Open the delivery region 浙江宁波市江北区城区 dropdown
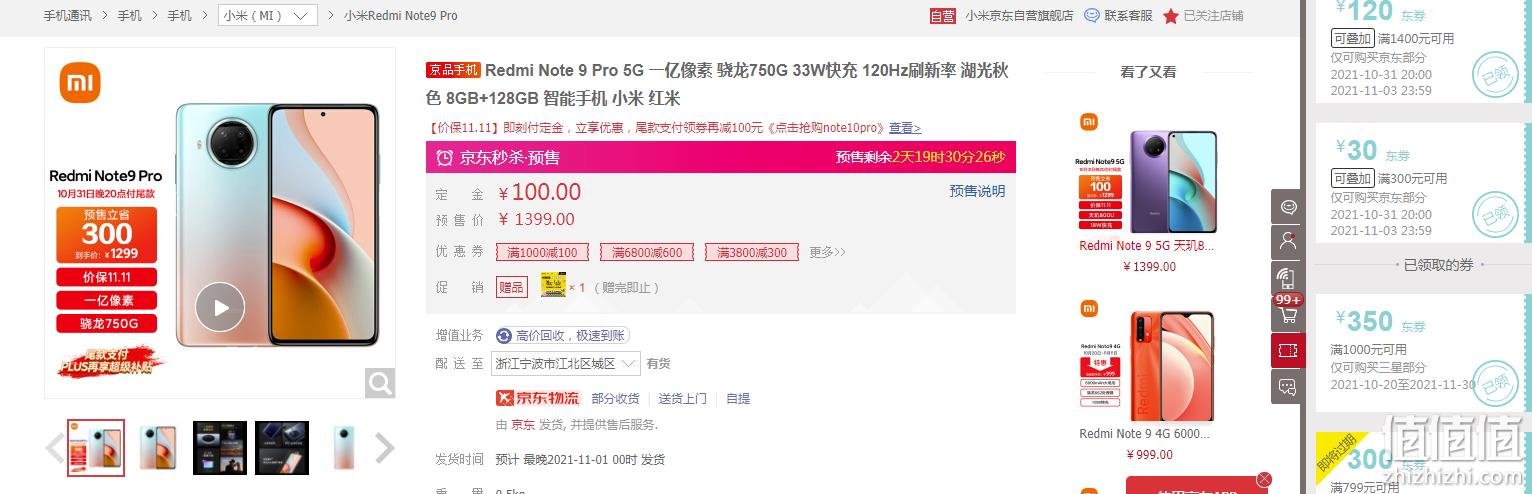Screen dimensions: 1532x494 point(567,364)
